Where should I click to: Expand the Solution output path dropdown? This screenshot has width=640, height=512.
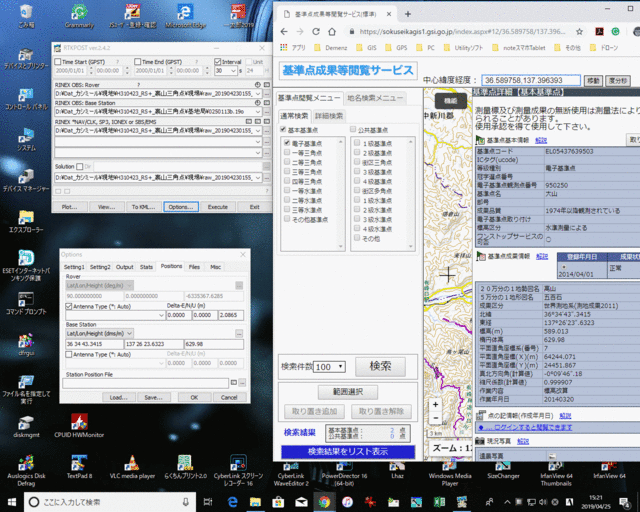[258, 178]
